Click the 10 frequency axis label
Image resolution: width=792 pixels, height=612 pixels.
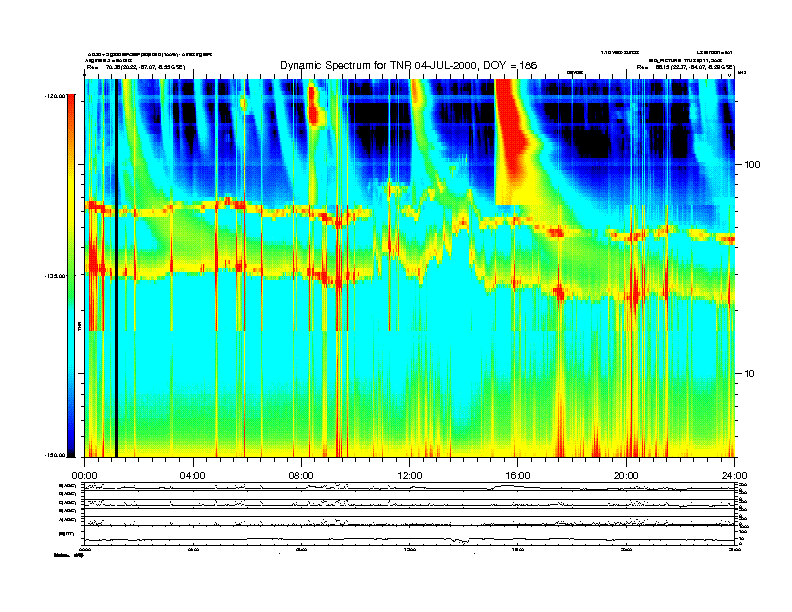750,374
